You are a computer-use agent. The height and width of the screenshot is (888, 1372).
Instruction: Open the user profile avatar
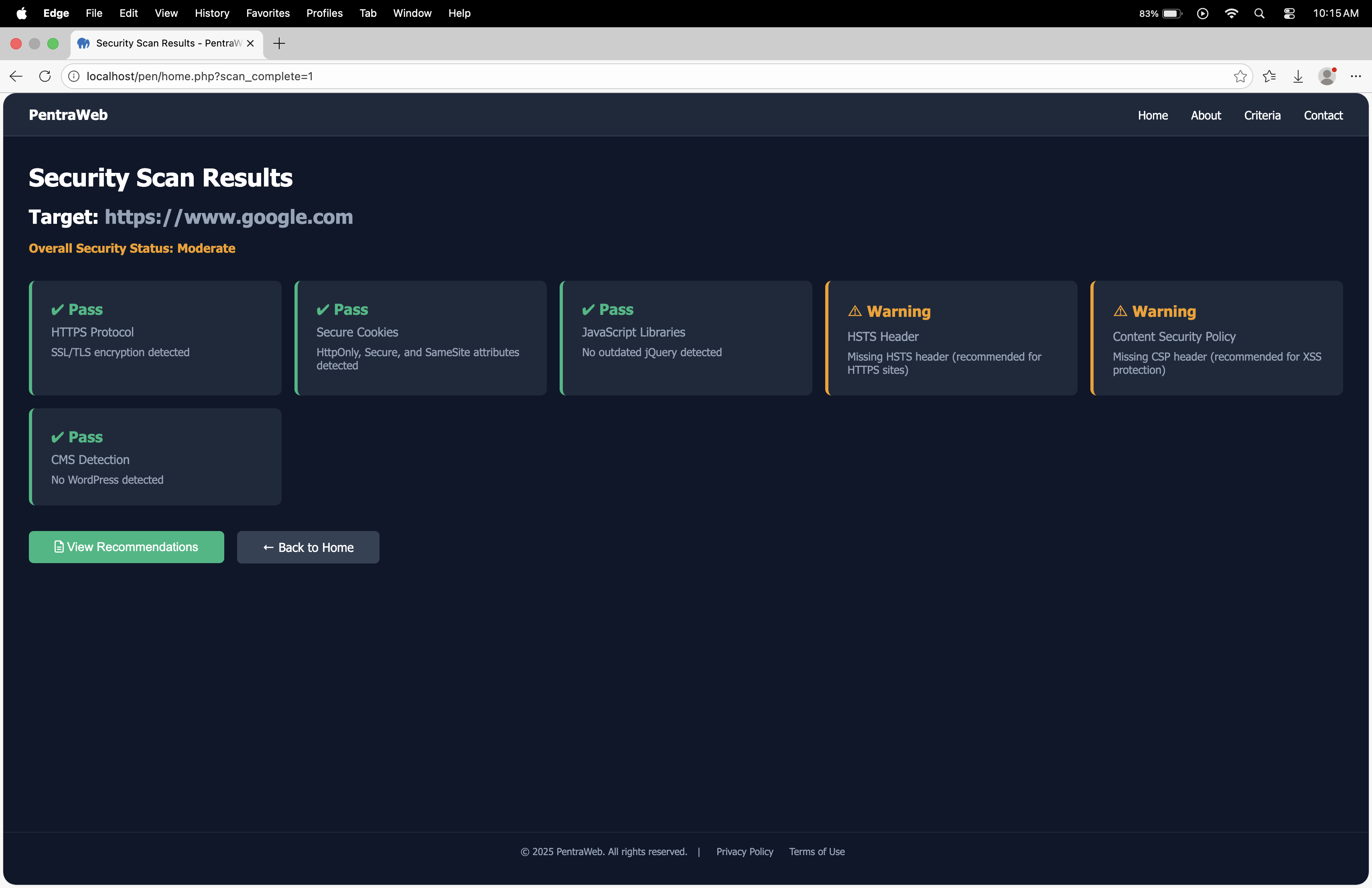1326,76
